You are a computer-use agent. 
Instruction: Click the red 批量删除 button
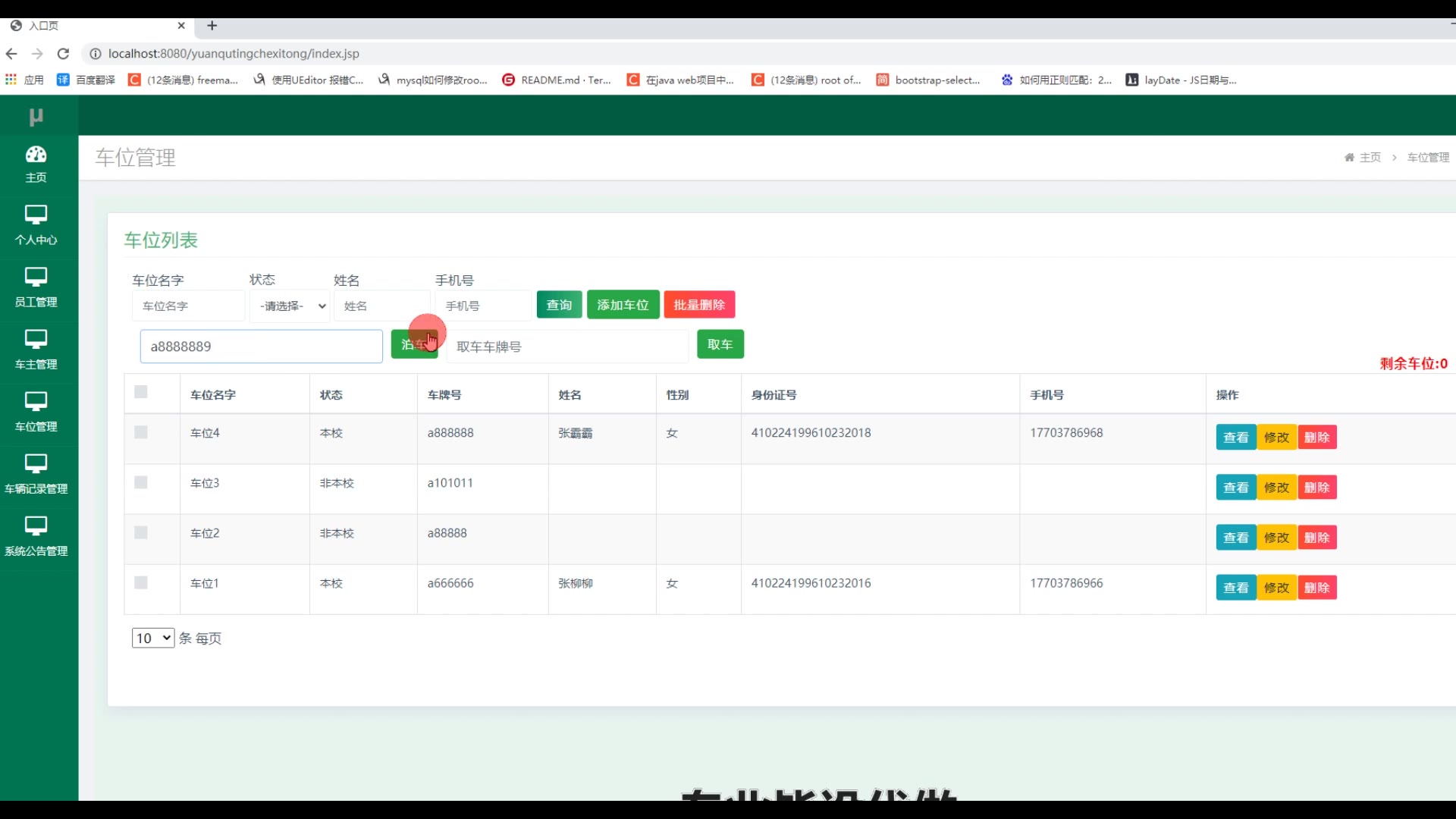699,305
